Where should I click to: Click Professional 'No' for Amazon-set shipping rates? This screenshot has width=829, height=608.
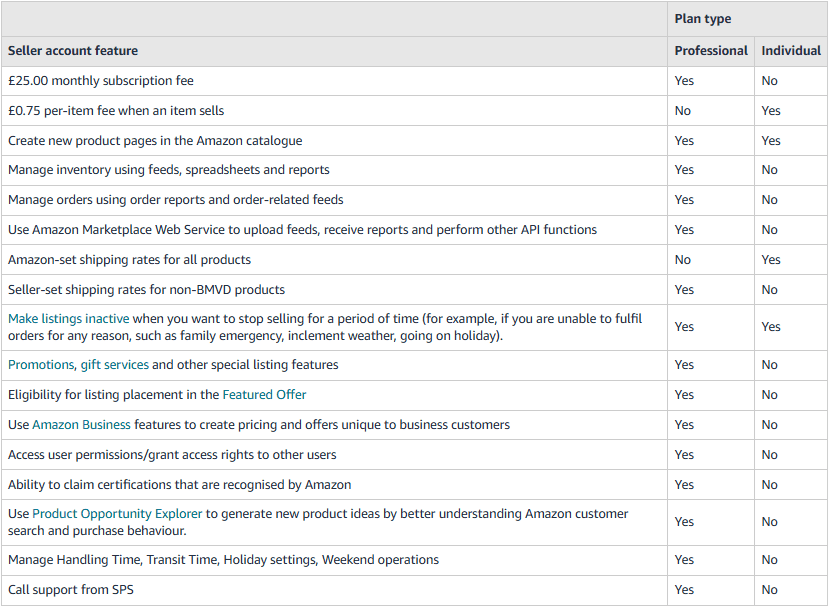pyautogui.click(x=682, y=260)
